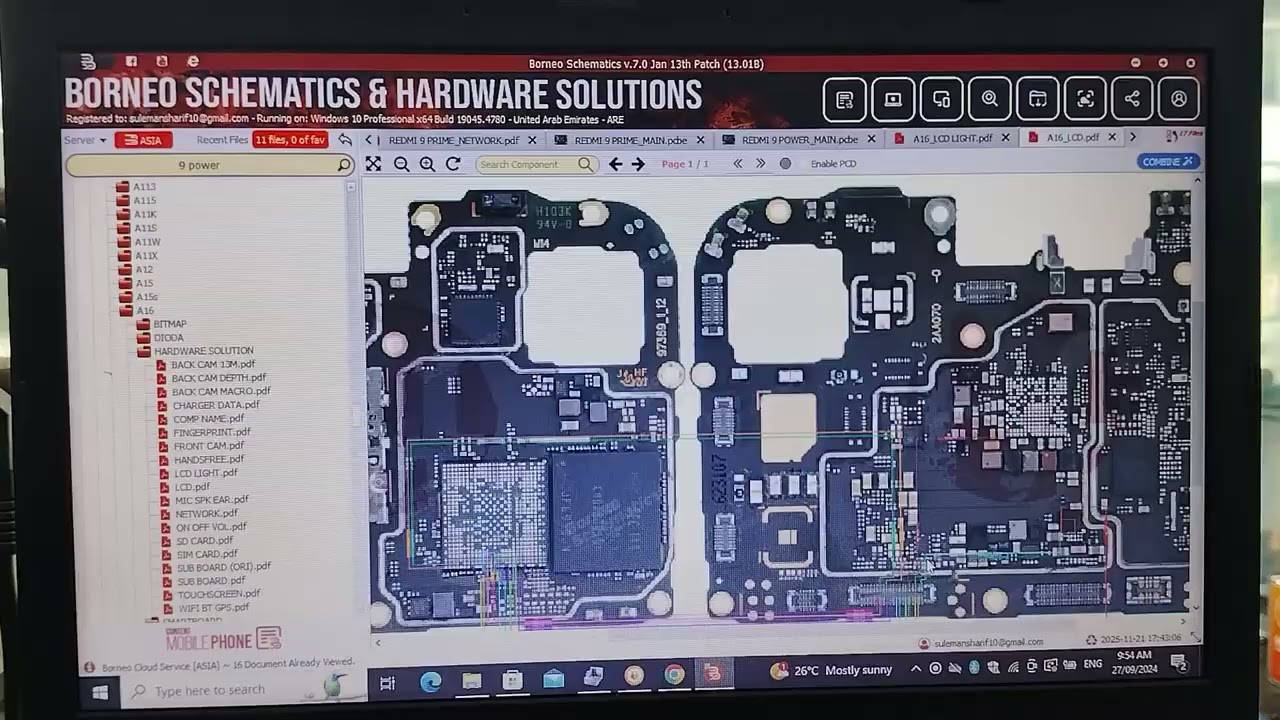This screenshot has height=720, width=1280.
Task: Open Chrome from the taskbar
Action: (675, 675)
